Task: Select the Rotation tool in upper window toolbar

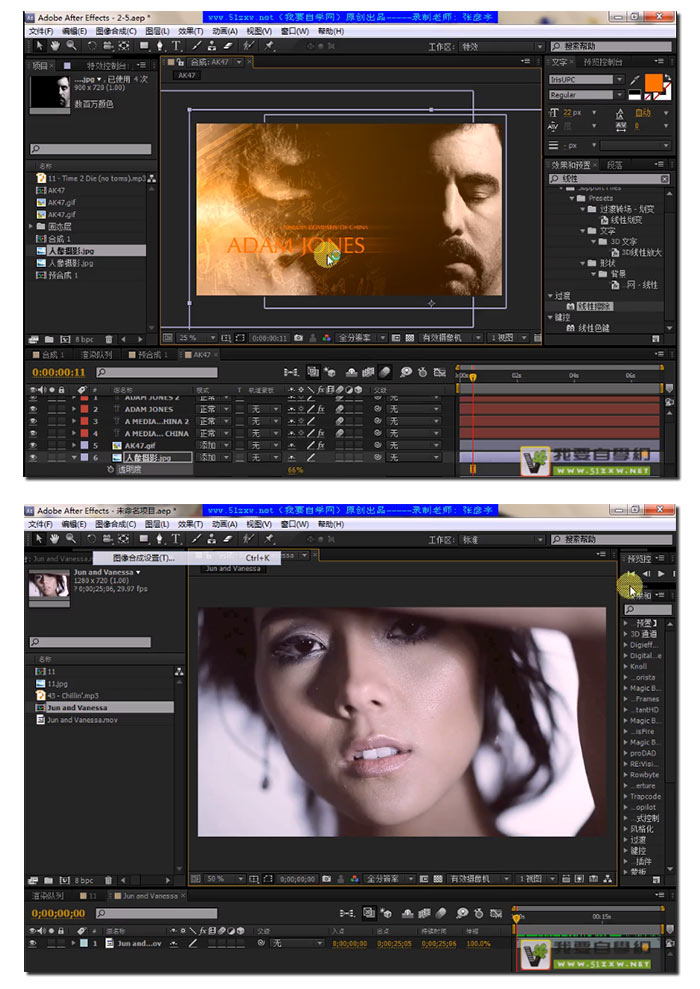Action: click(92, 45)
